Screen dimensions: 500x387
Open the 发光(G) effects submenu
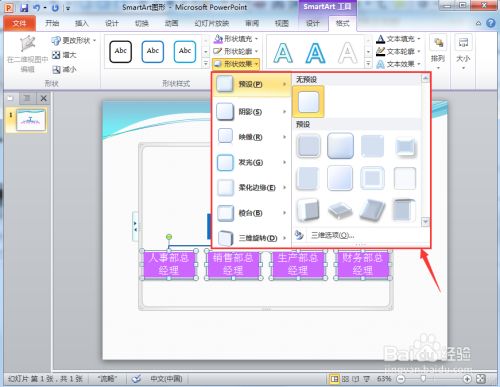point(252,162)
